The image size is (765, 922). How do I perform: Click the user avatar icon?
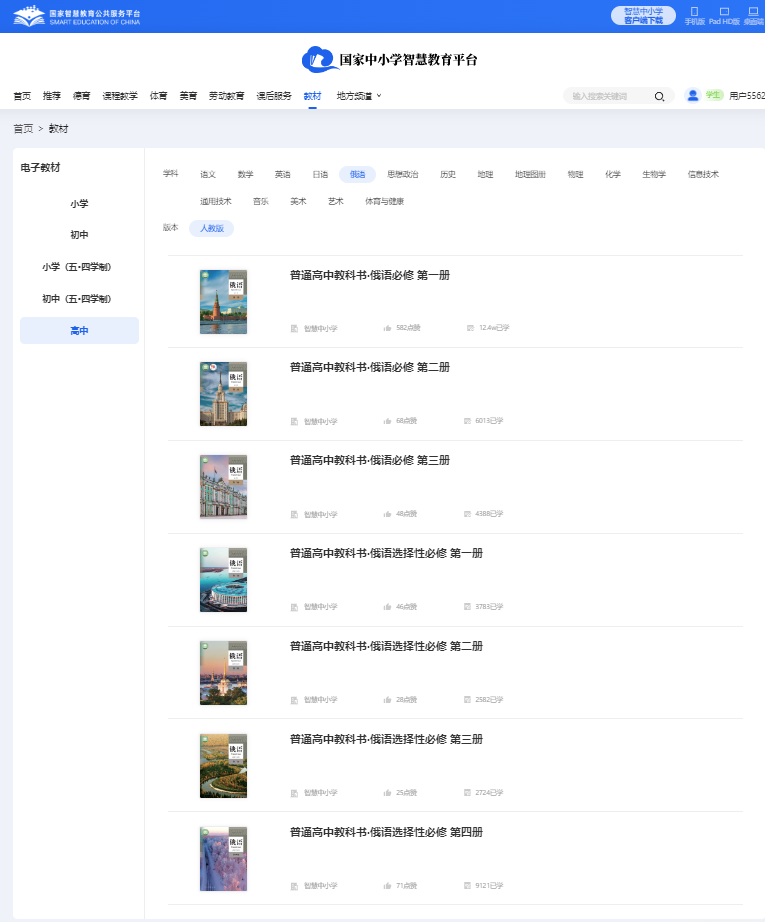click(x=692, y=95)
